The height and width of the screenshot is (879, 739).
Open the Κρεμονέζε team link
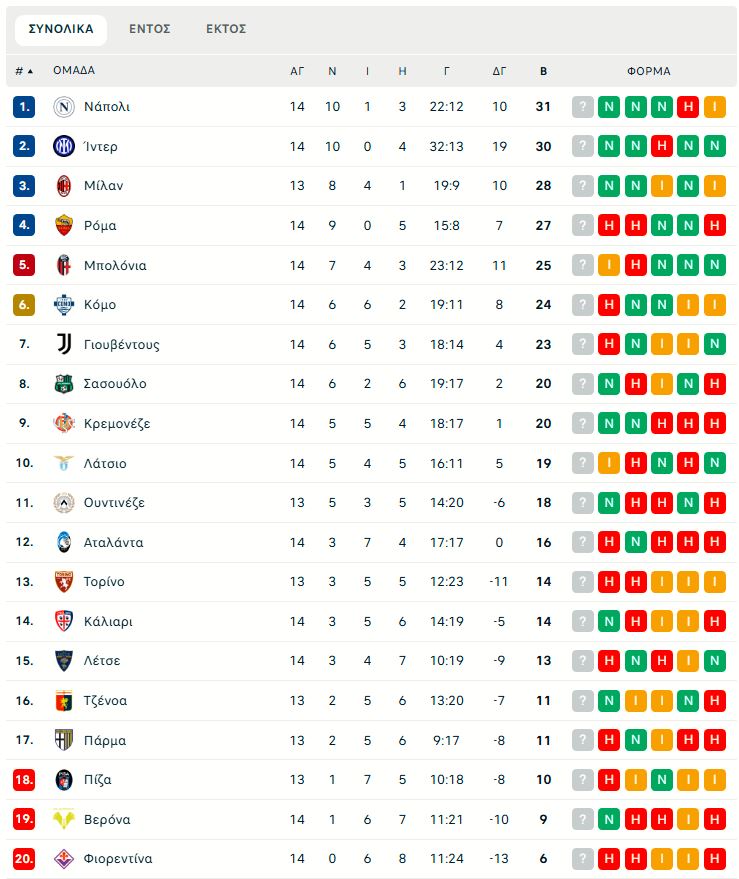pos(117,423)
